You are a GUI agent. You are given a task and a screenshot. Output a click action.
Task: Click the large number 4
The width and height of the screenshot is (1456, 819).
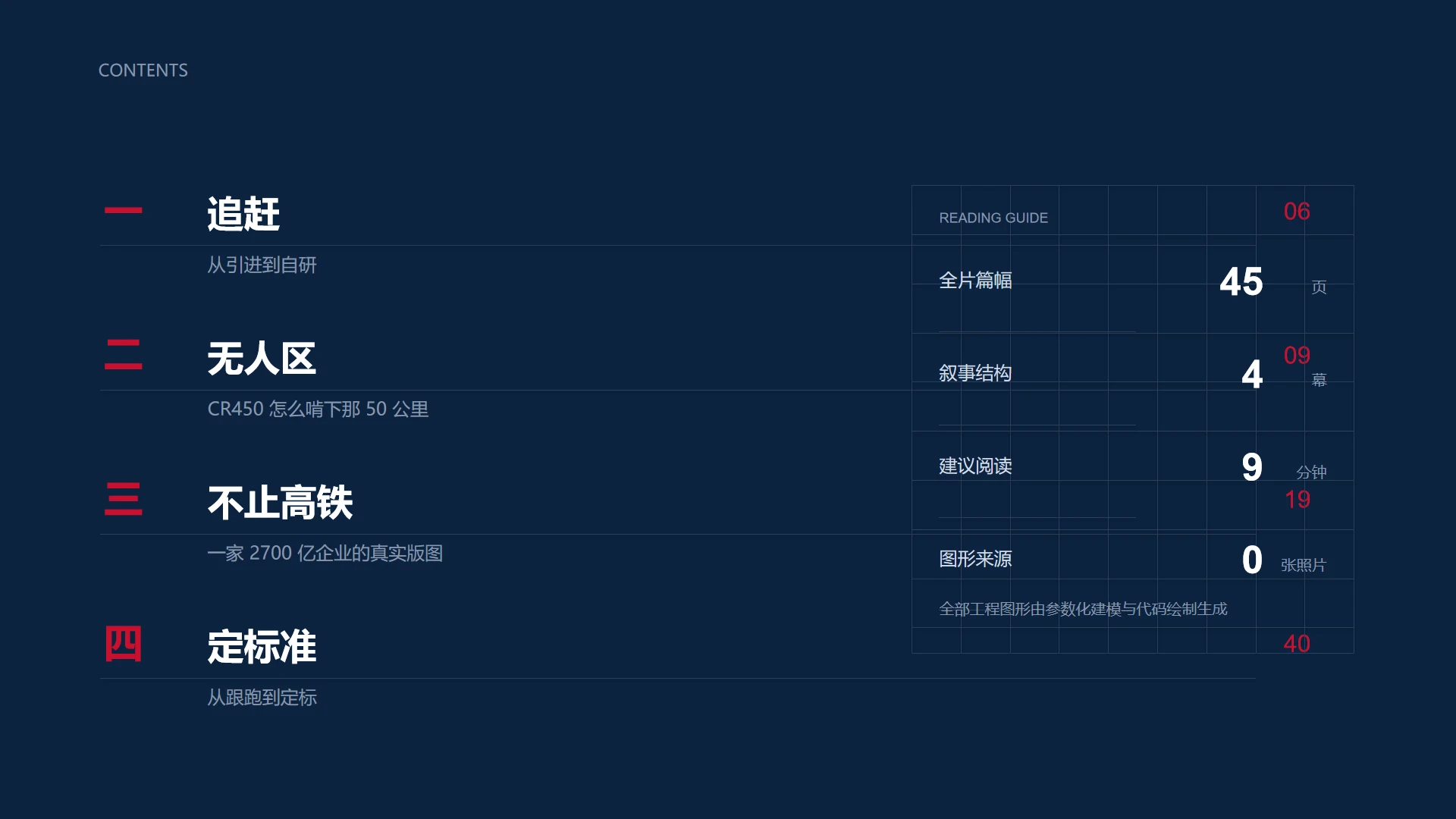click(1252, 374)
